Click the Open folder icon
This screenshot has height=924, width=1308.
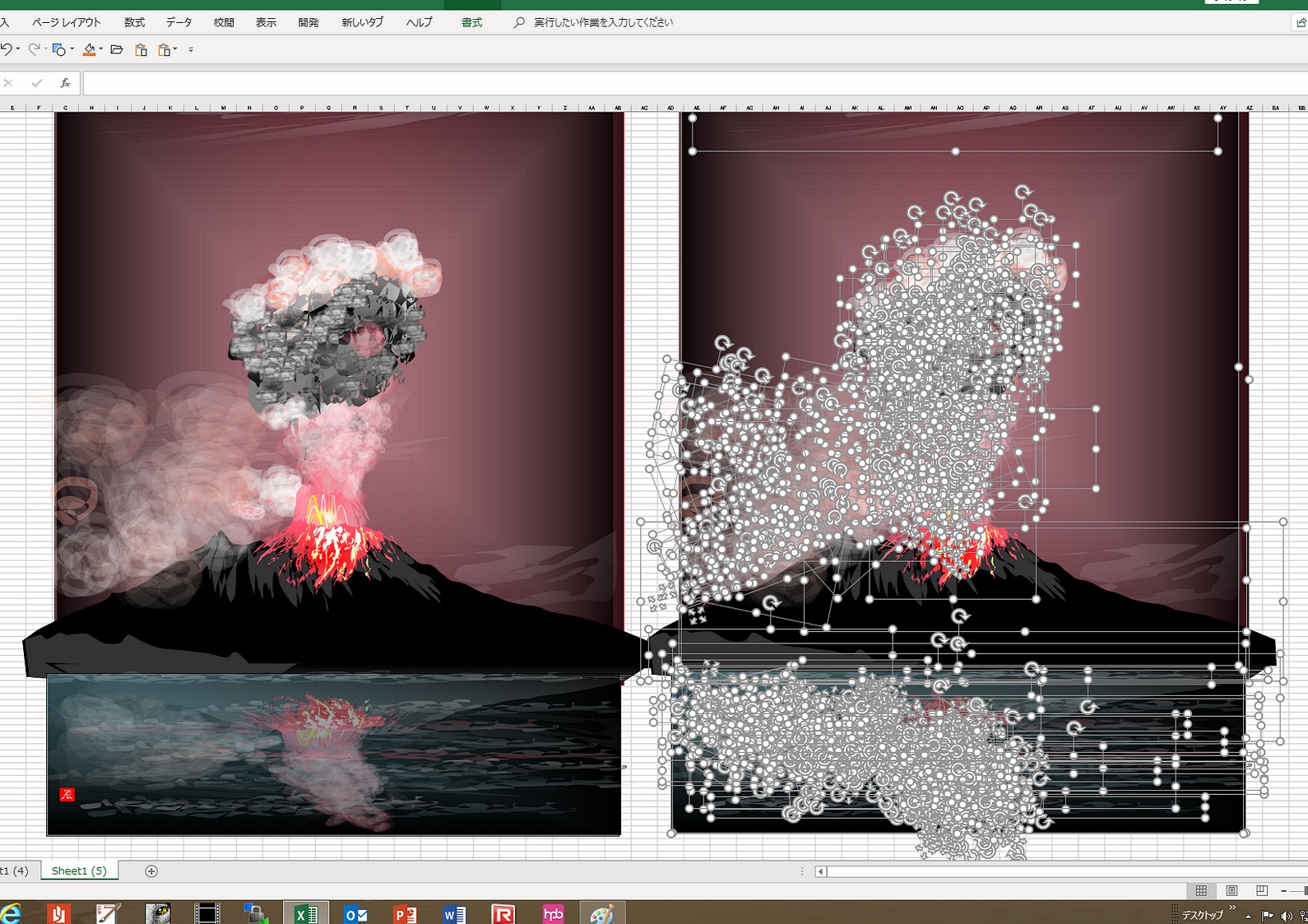click(x=117, y=50)
